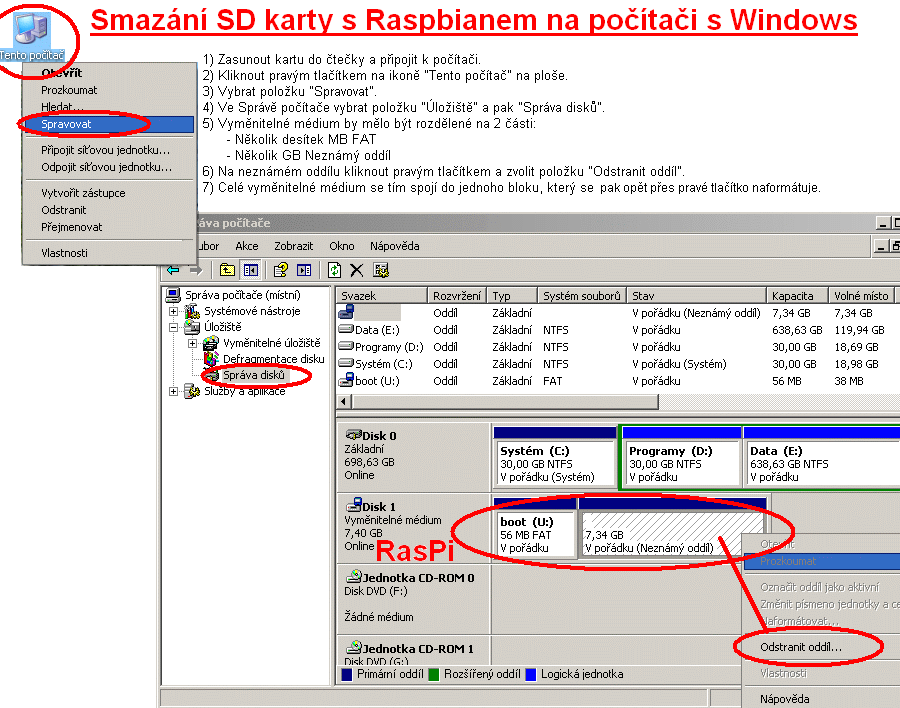This screenshot has width=900, height=708.
Task: Click the Služby a aplikace tree icon
Action: coord(192,391)
